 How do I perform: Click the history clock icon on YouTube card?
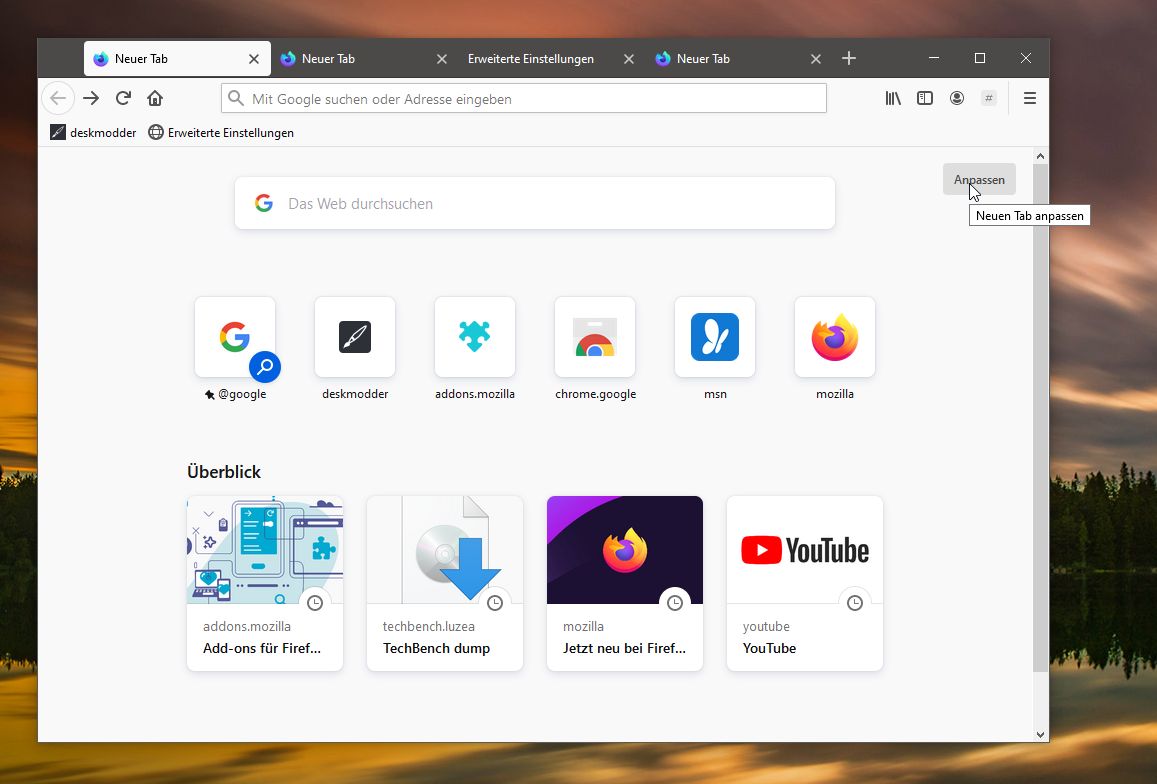pos(854,603)
